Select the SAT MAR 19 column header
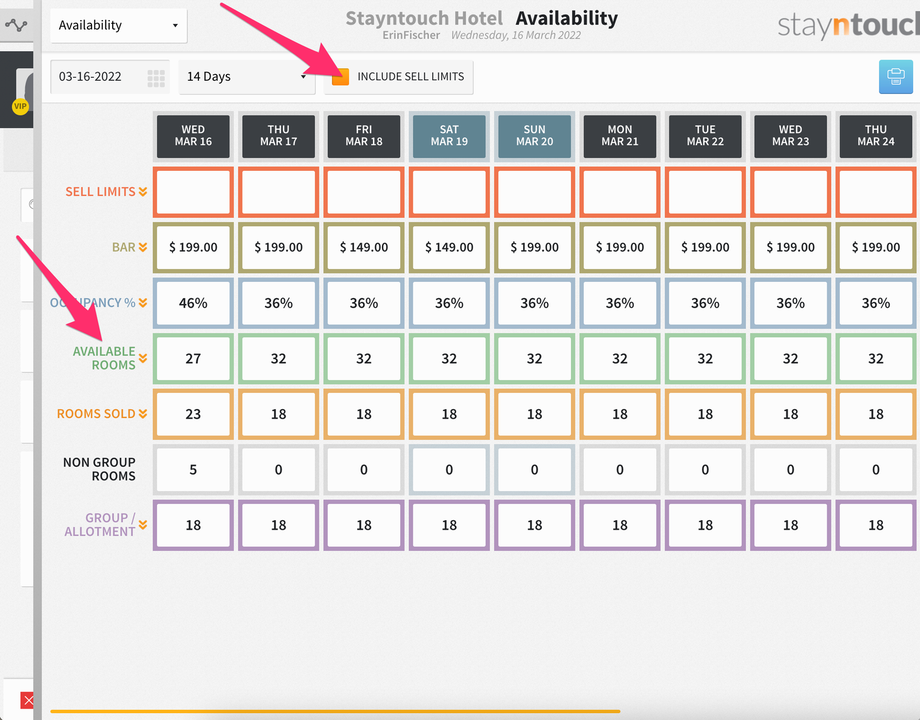The image size is (920, 720). point(449,136)
